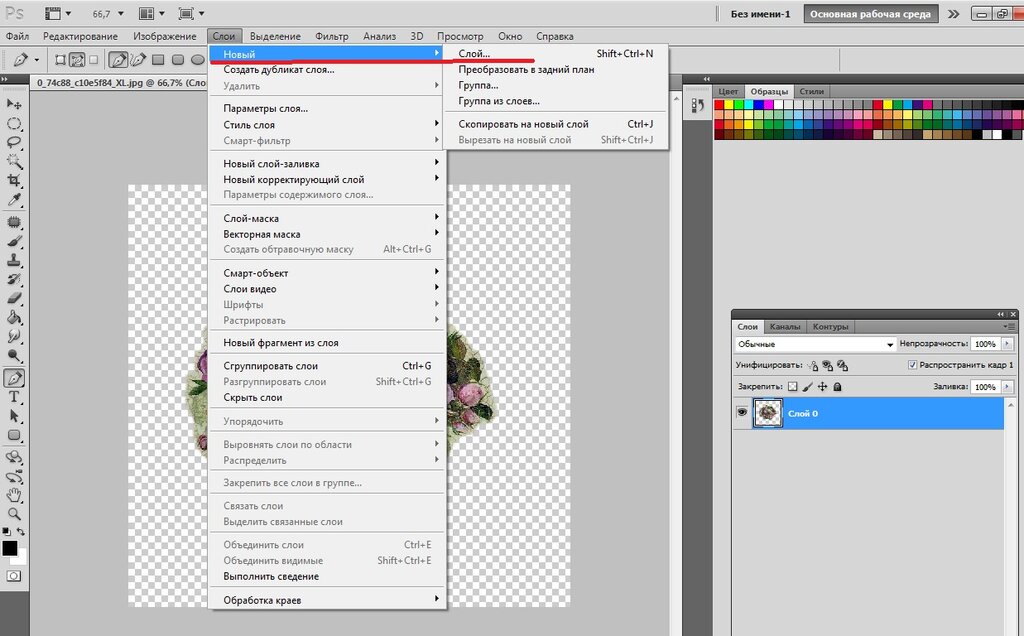Select the Clone Stamp tool
The width and height of the screenshot is (1024, 636).
[x=14, y=261]
